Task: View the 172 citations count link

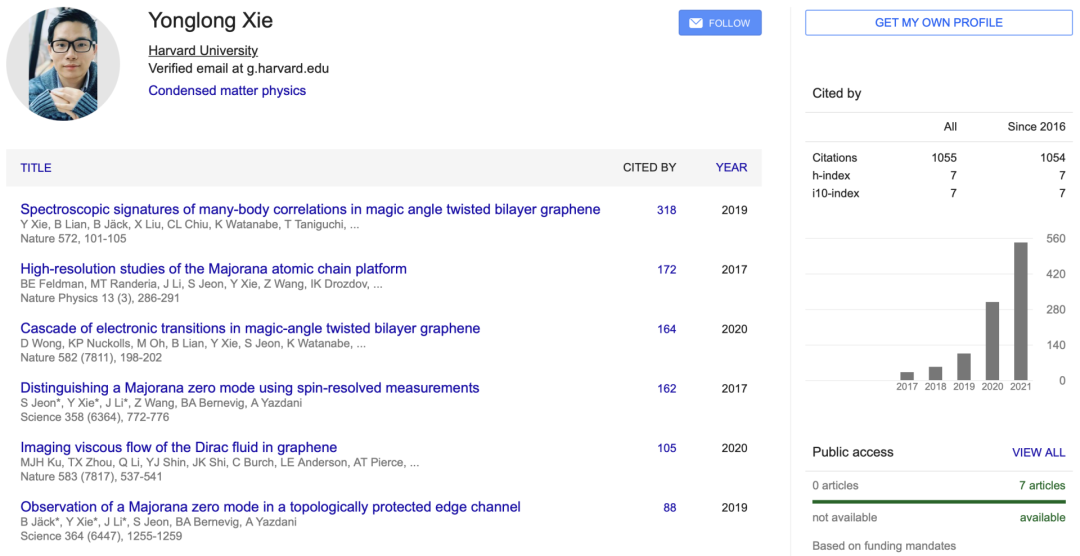Action: tap(666, 270)
